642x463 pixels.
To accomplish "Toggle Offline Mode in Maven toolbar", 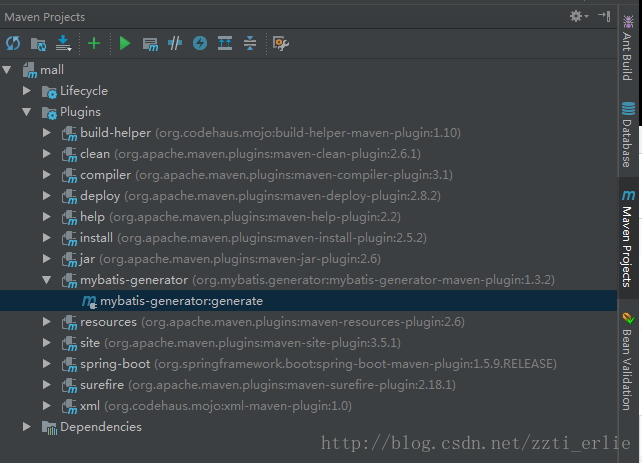I will (x=175, y=43).
